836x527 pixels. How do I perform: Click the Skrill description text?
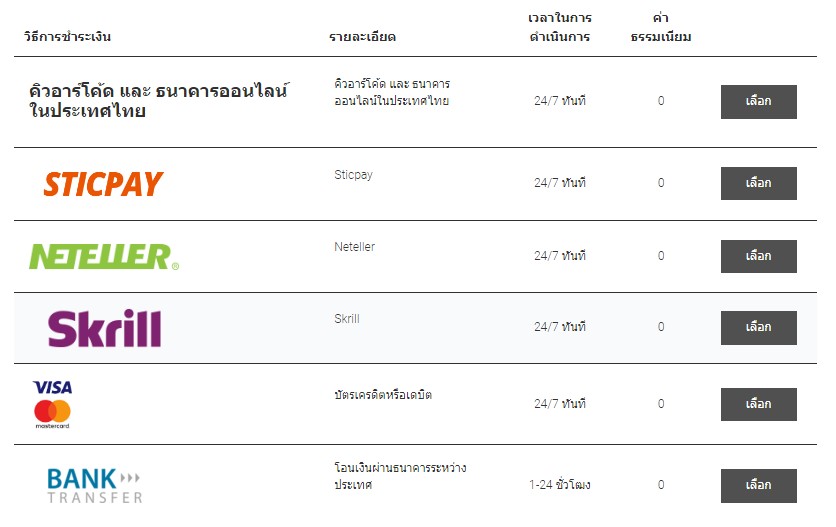(347, 319)
